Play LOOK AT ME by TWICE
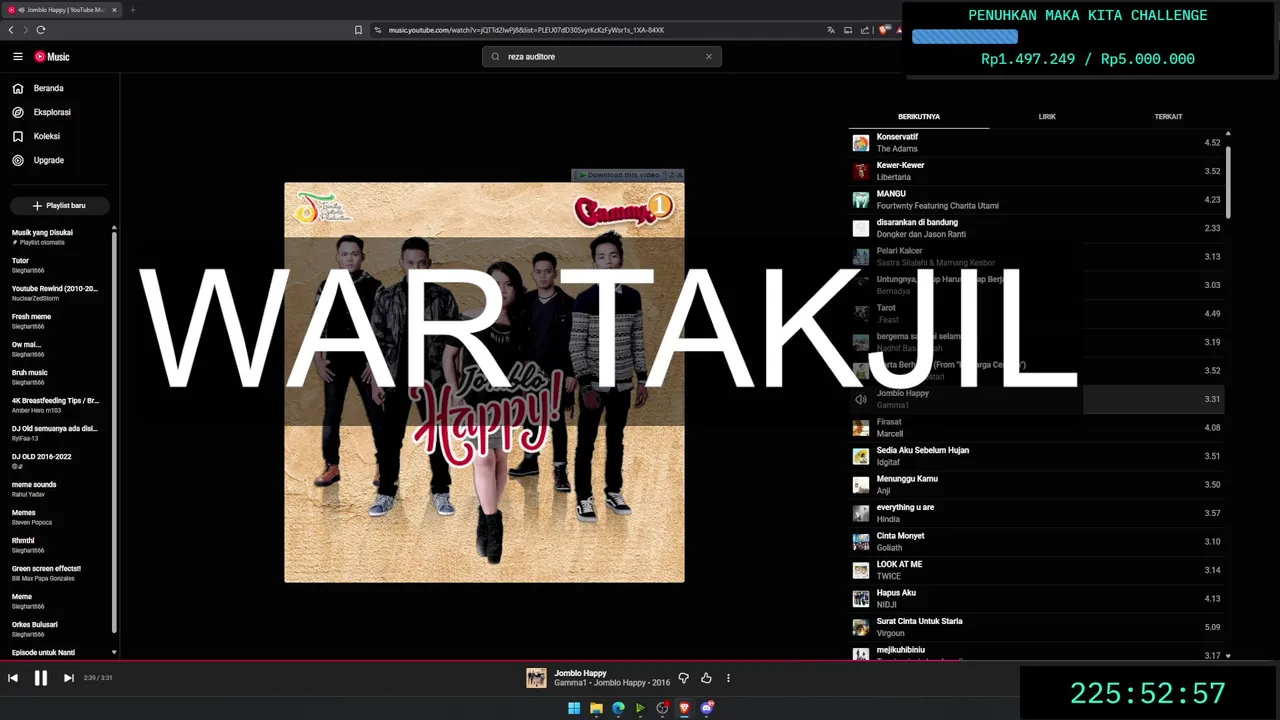 (x=1037, y=570)
